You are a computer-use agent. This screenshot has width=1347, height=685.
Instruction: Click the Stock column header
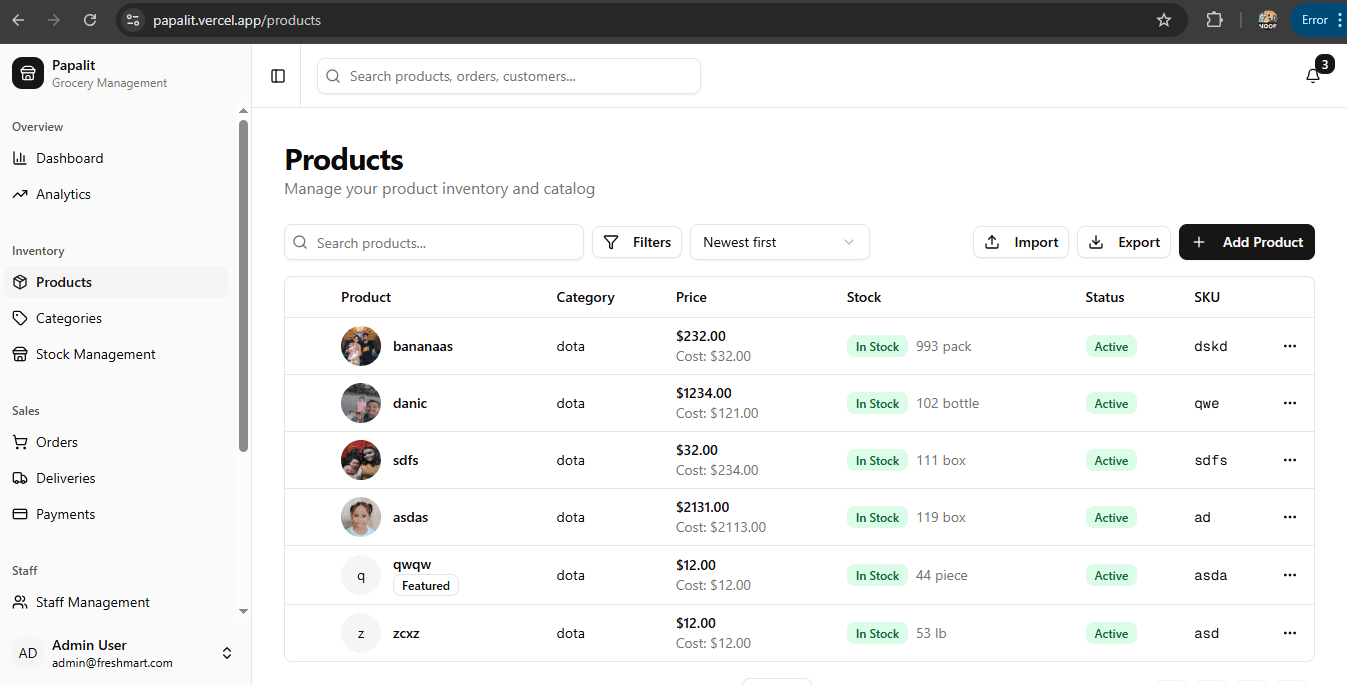click(864, 297)
